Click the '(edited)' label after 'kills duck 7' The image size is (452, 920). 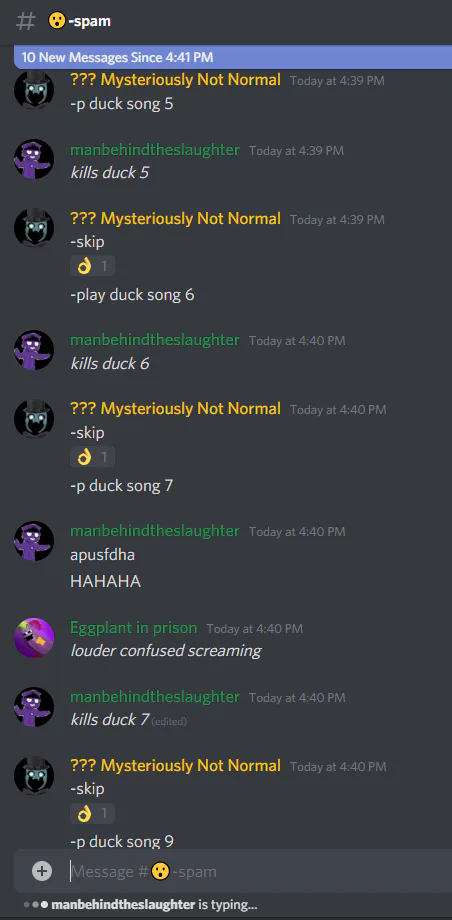[169, 721]
